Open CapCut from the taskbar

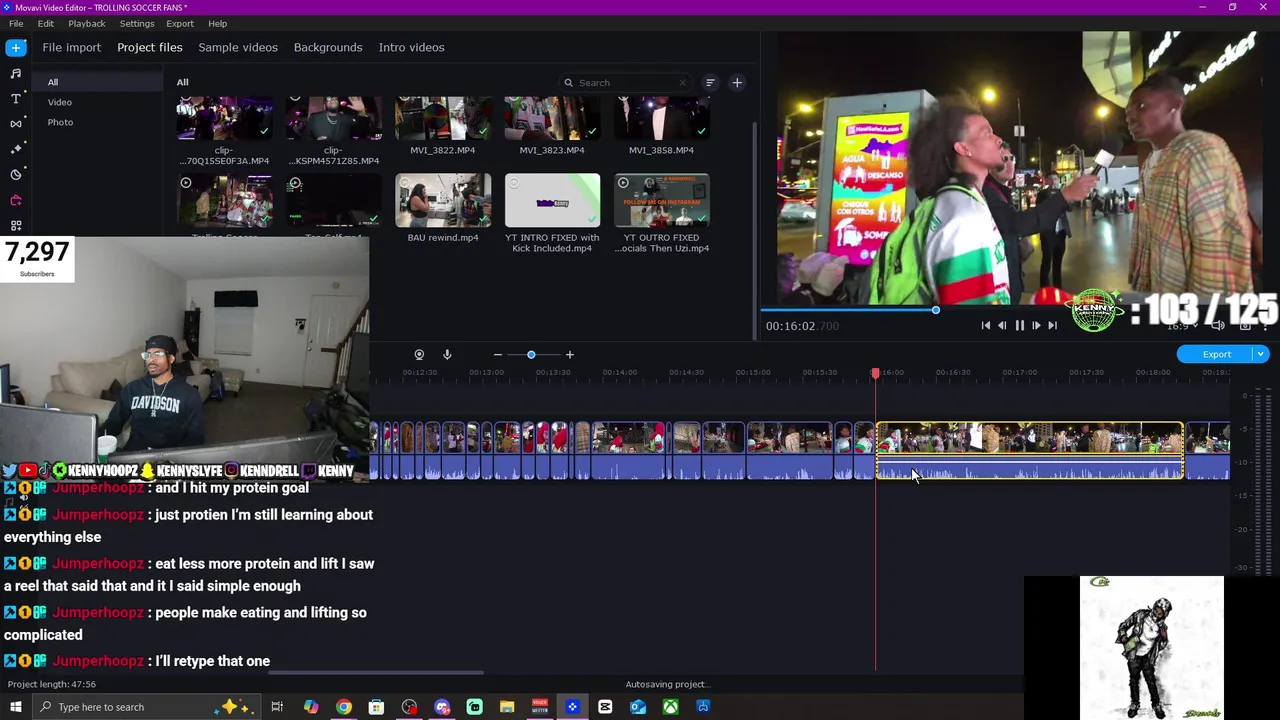[605, 707]
